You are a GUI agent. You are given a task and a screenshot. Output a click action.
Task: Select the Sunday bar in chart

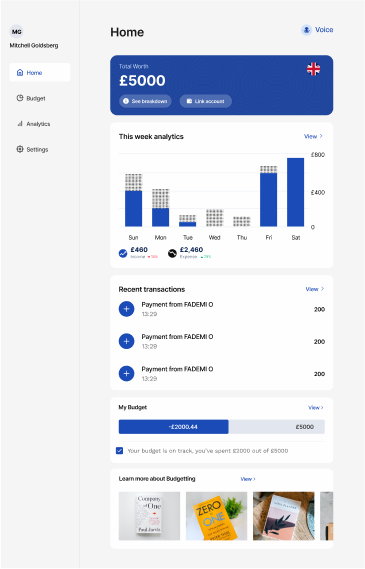click(134, 200)
